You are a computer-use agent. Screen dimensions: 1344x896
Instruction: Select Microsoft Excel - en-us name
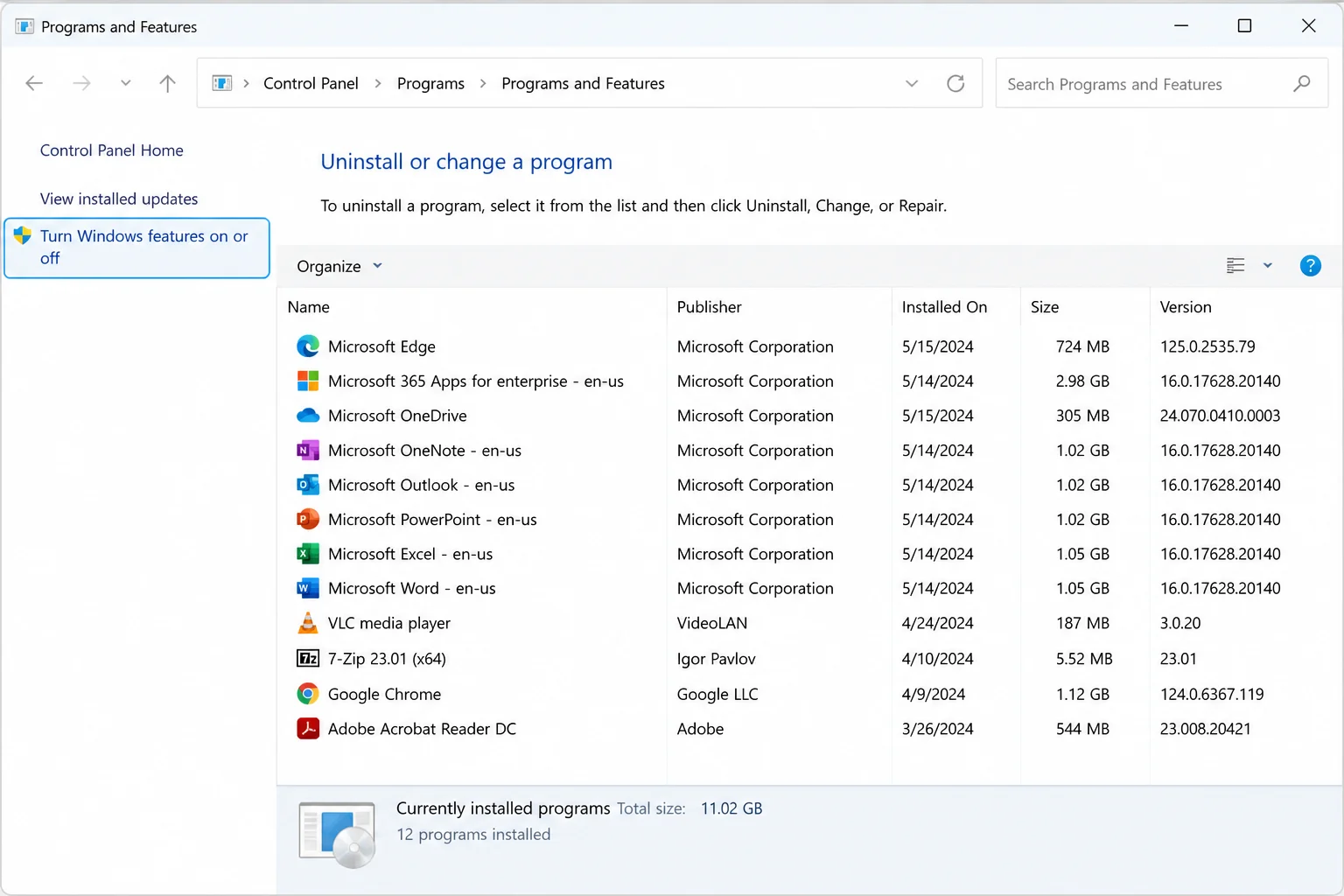point(410,554)
